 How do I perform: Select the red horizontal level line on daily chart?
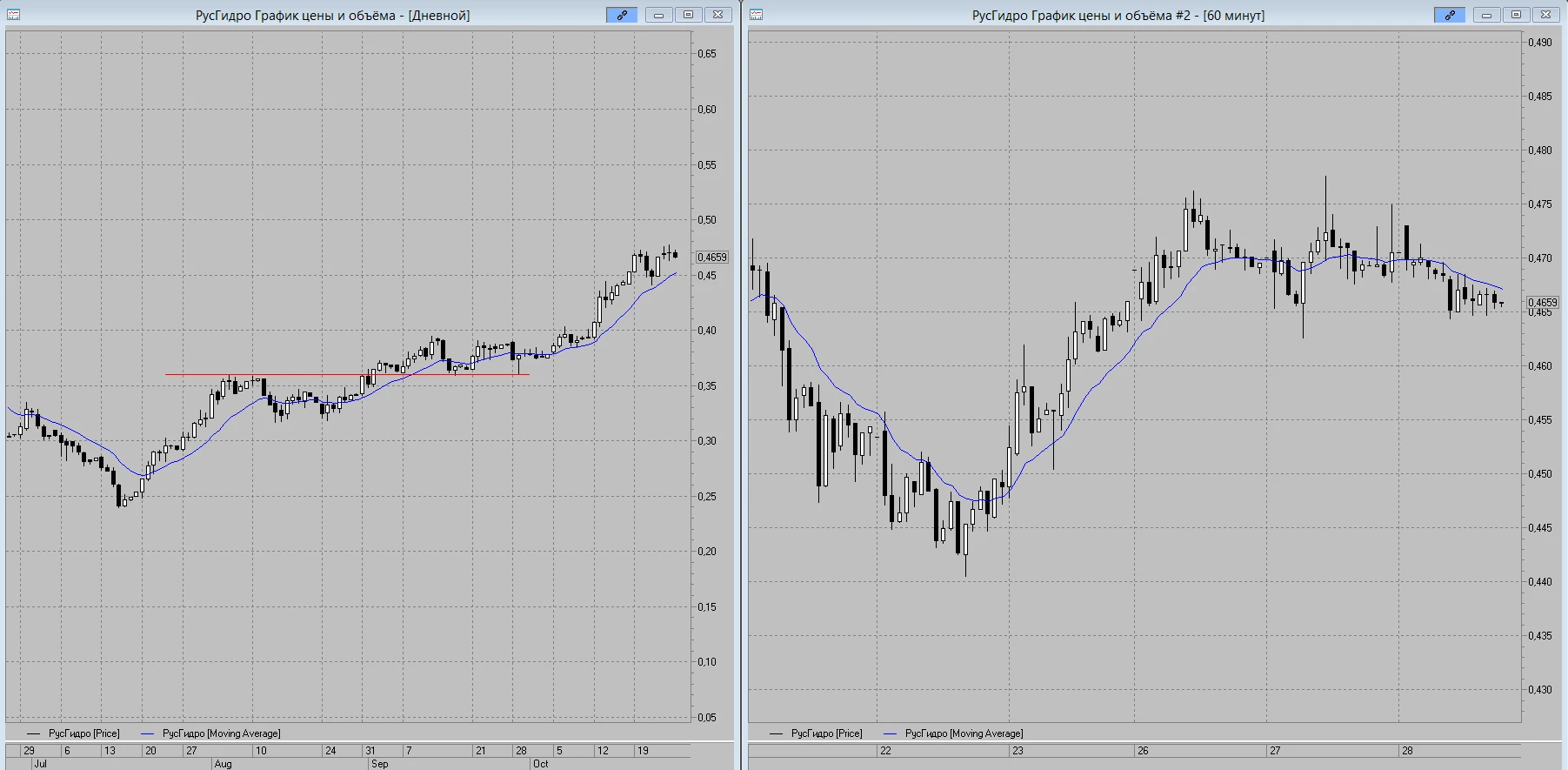click(x=347, y=375)
